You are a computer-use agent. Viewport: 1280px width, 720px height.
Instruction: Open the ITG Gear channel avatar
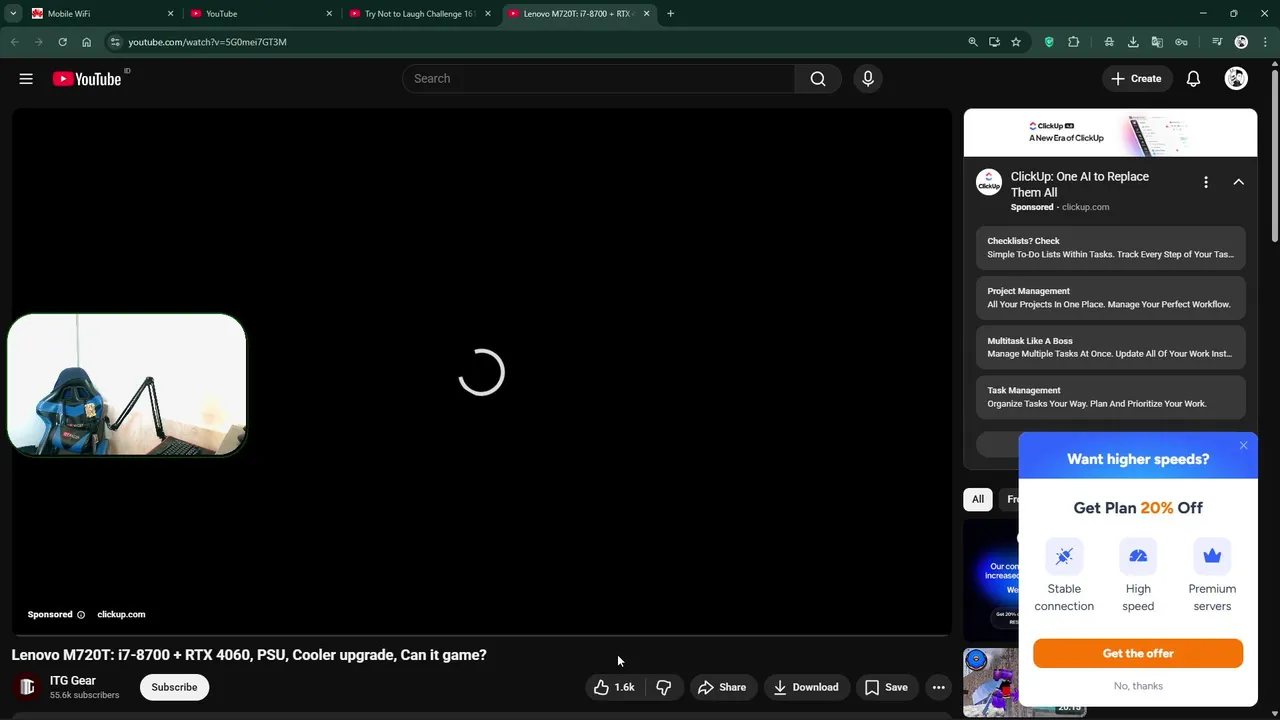[27, 687]
